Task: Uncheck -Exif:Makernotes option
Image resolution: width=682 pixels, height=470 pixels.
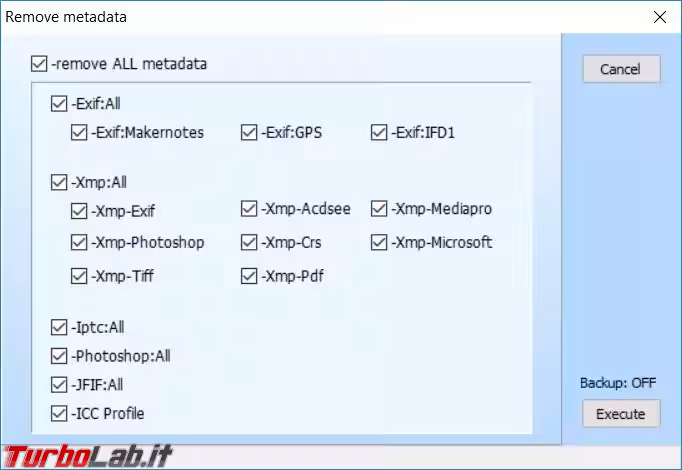Action: pyautogui.click(x=79, y=132)
